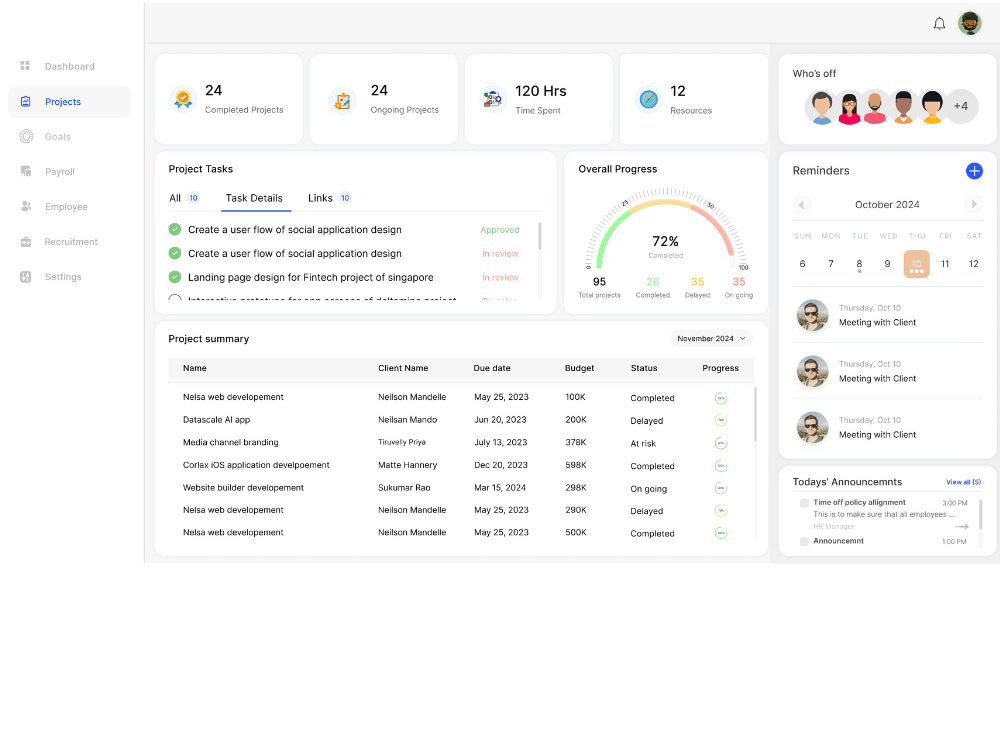Click client name Tiruvelly Priya
The width and height of the screenshot is (1000, 750).
click(402, 443)
